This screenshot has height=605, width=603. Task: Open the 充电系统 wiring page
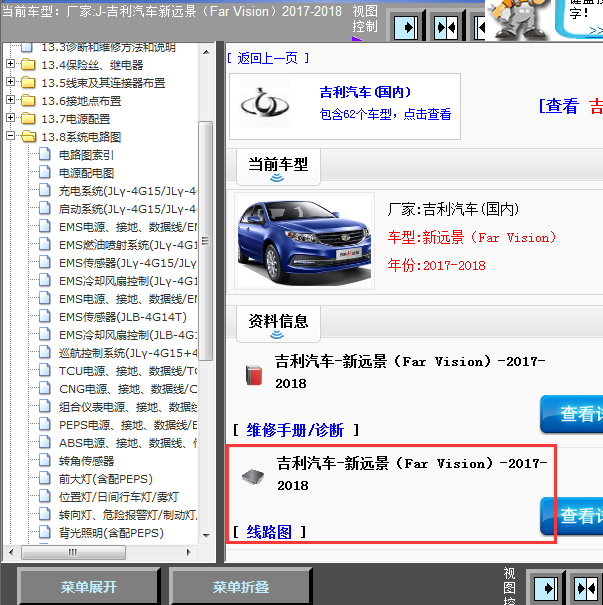tap(128, 191)
